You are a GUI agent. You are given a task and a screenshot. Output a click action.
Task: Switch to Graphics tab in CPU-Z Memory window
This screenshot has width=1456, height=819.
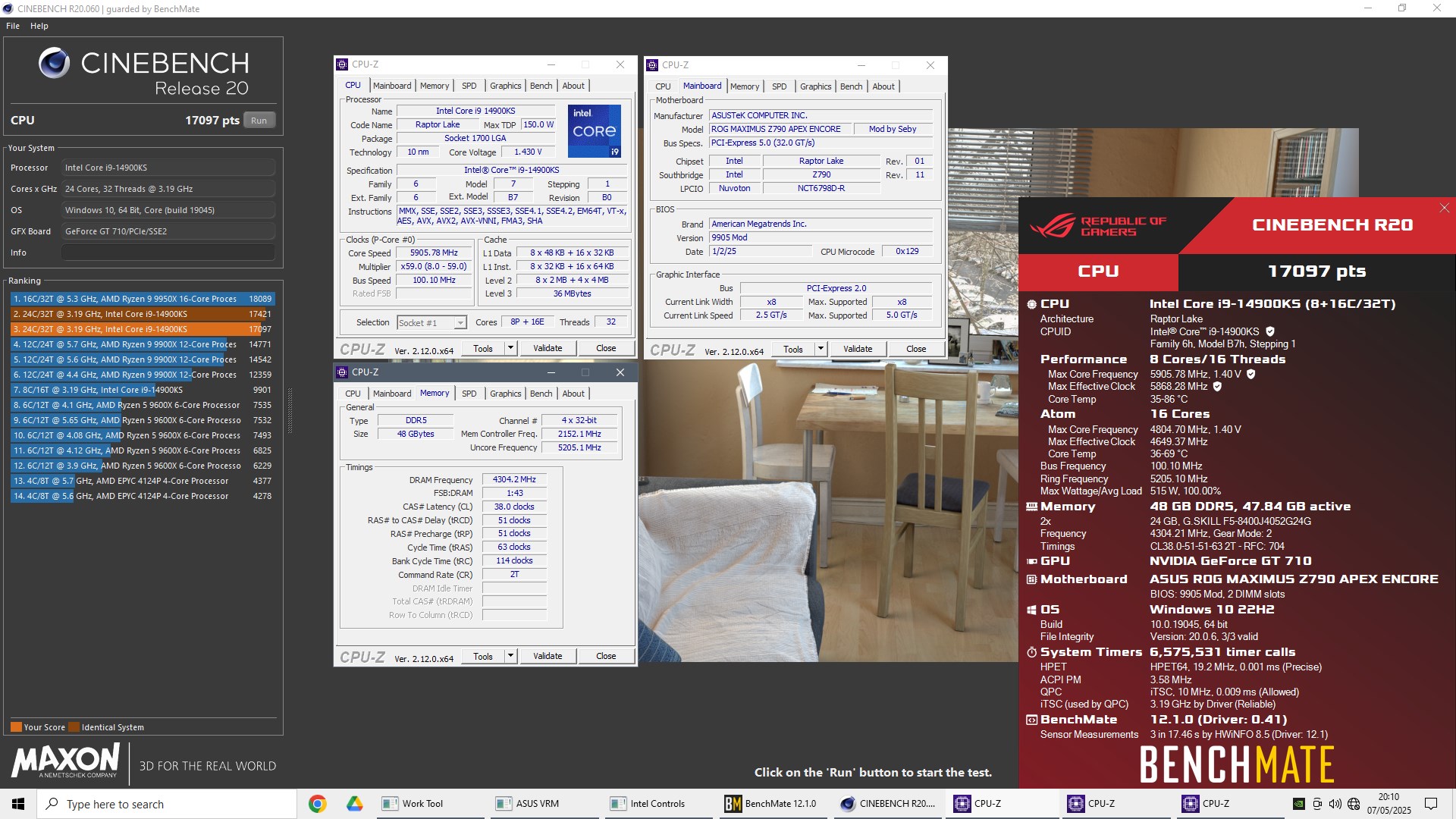click(x=505, y=394)
